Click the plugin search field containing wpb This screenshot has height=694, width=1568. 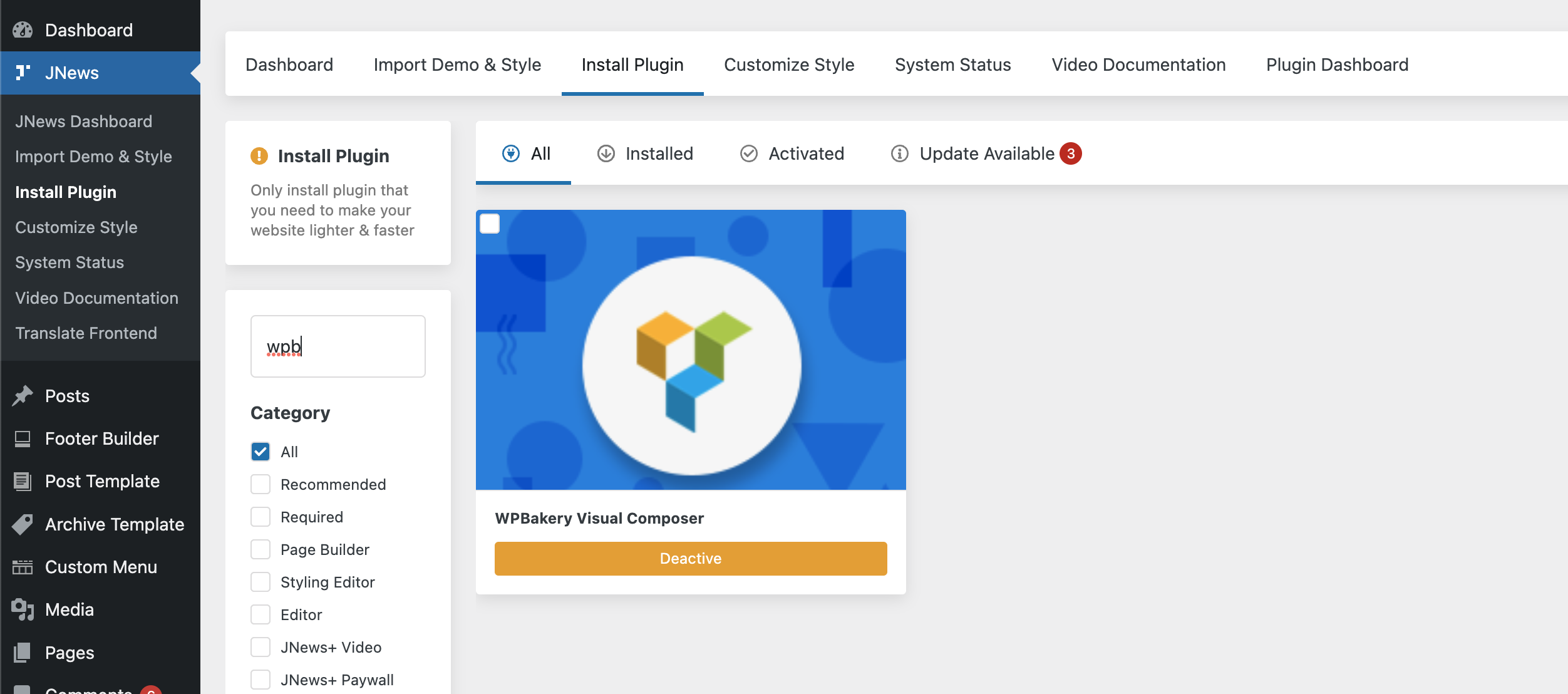(338, 346)
